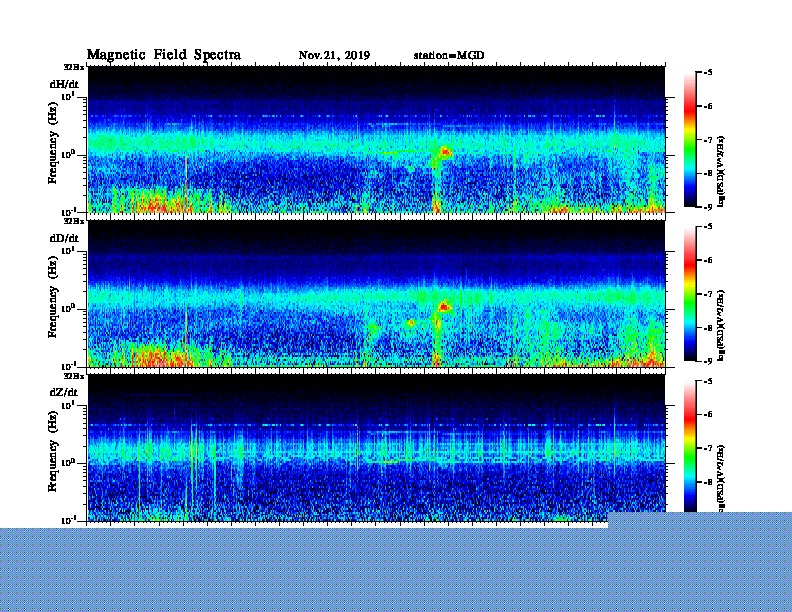
Task: Click the -9 tick on the dD/dt colorbar
Action: click(x=708, y=361)
